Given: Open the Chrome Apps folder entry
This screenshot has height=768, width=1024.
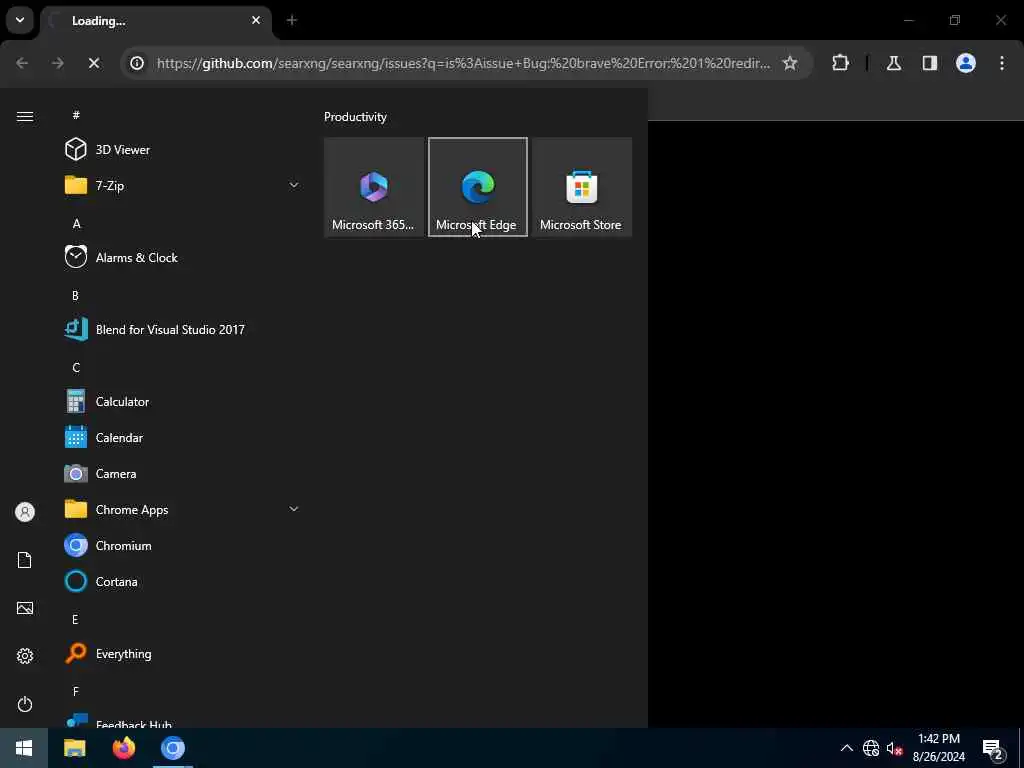Looking at the screenshot, I should 182,509.
